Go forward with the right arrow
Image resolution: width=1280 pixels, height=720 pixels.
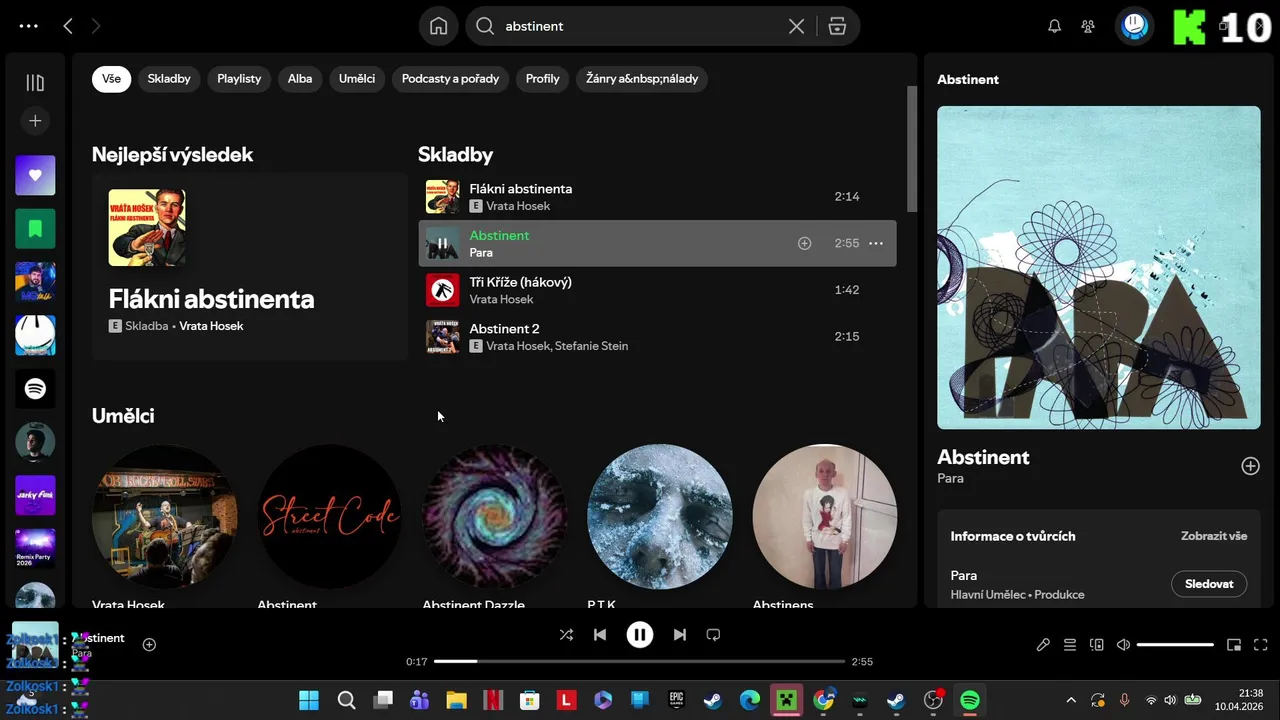(x=96, y=26)
